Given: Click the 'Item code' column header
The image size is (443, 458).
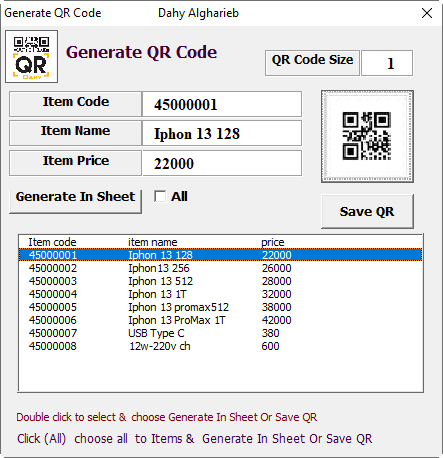Looking at the screenshot, I should click(x=52, y=242).
